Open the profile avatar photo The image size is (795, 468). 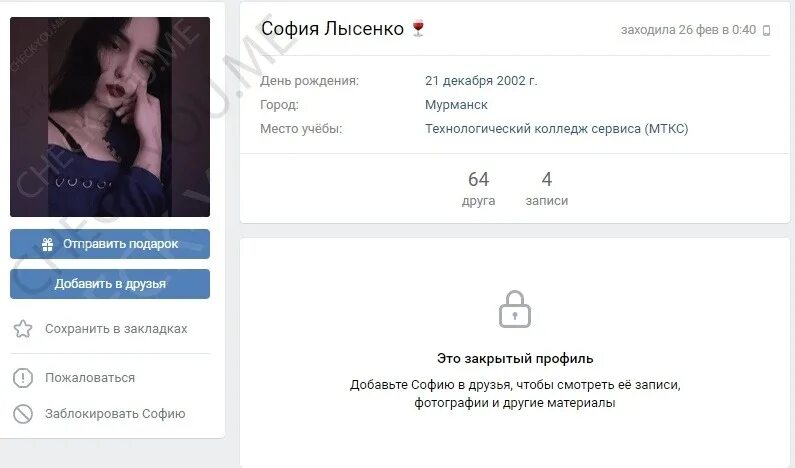pos(110,117)
